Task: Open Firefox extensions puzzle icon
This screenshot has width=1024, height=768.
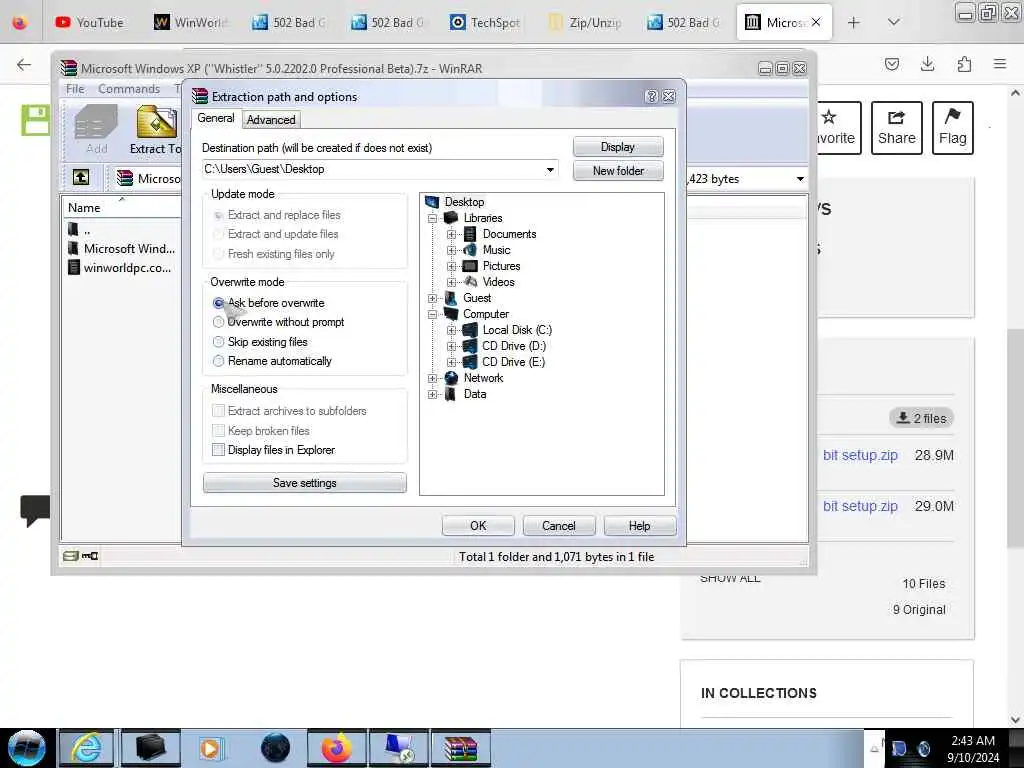Action: click(964, 63)
